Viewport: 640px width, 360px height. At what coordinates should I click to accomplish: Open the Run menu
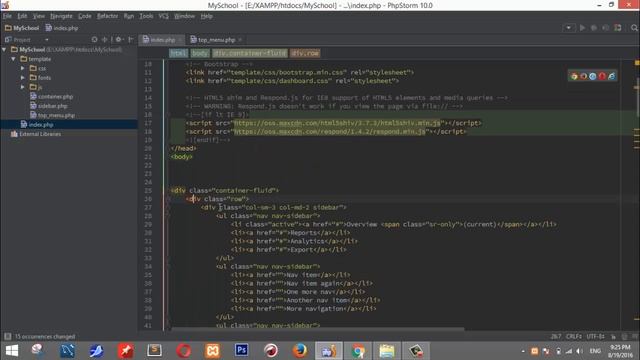tap(129, 16)
